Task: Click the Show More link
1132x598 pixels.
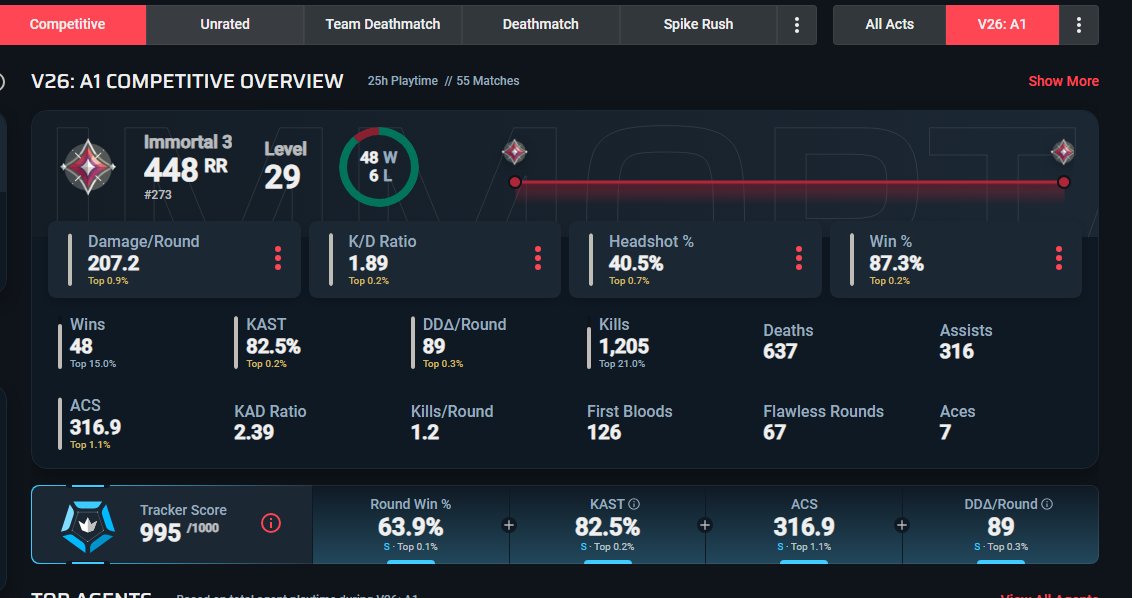Action: (x=1063, y=81)
